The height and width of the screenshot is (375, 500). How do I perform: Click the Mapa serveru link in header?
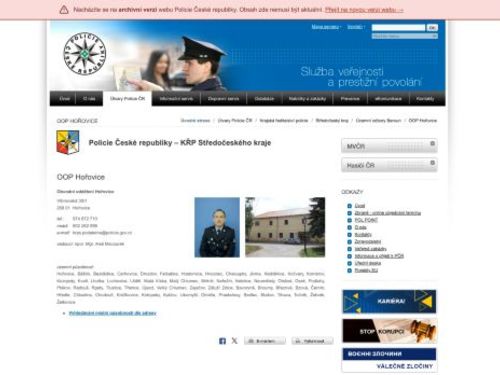(x=325, y=27)
